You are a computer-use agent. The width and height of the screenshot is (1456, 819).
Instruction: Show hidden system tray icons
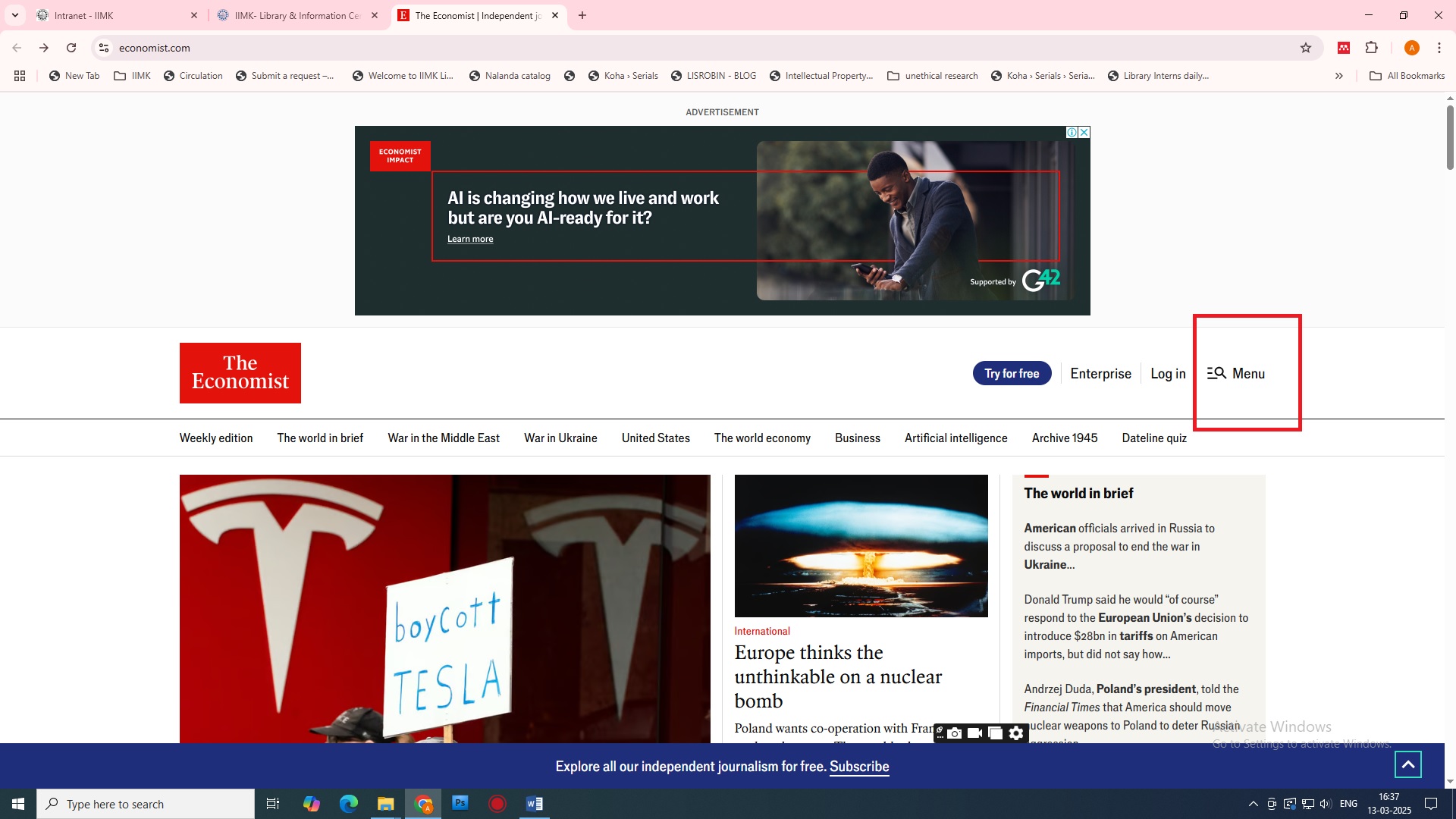click(1253, 804)
